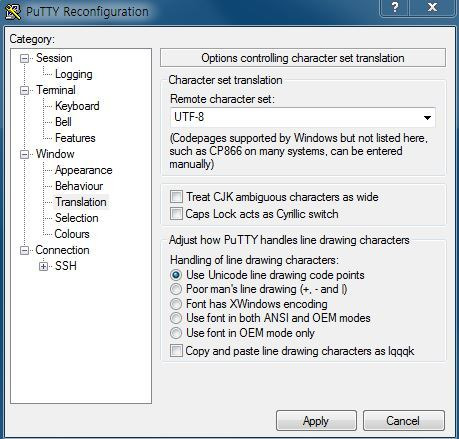Check Copy and paste line drawing as lqqqk
This screenshot has width=459, height=439.
176,351
